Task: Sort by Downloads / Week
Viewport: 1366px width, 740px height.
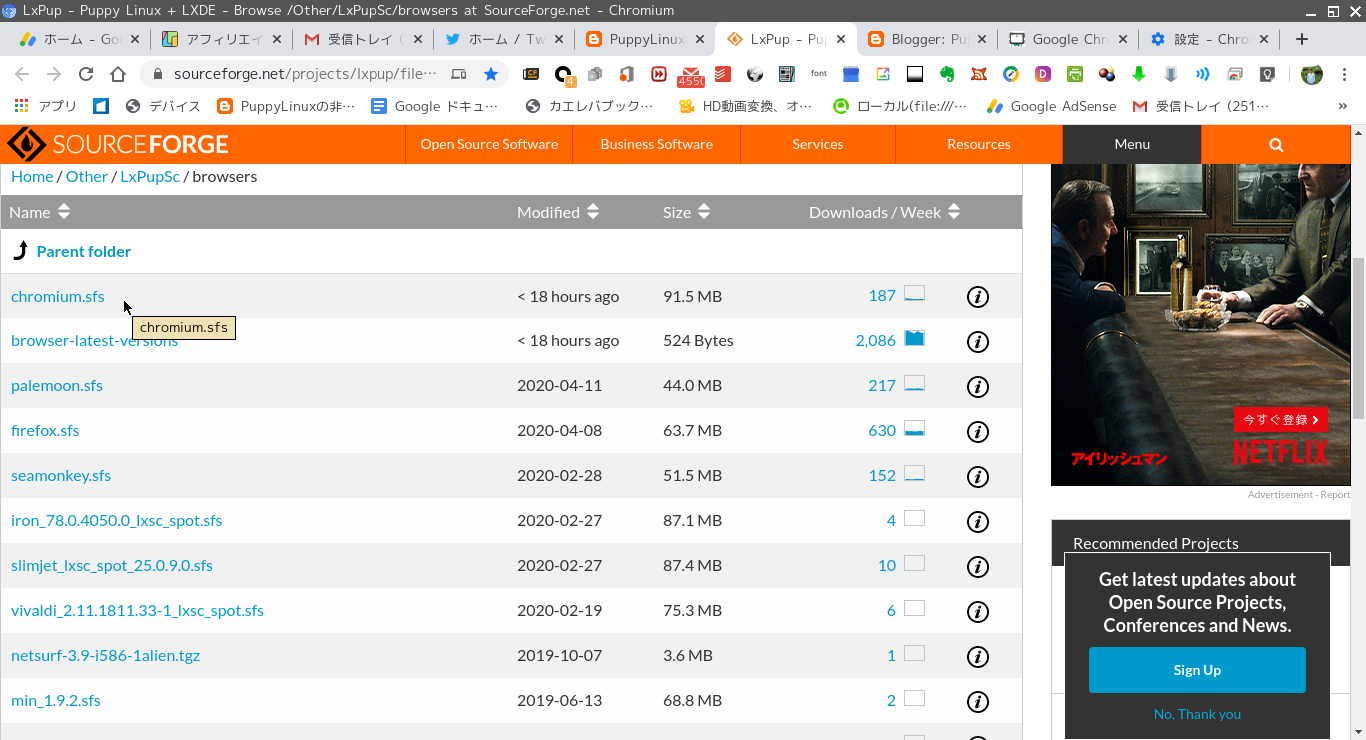Action: click(884, 212)
